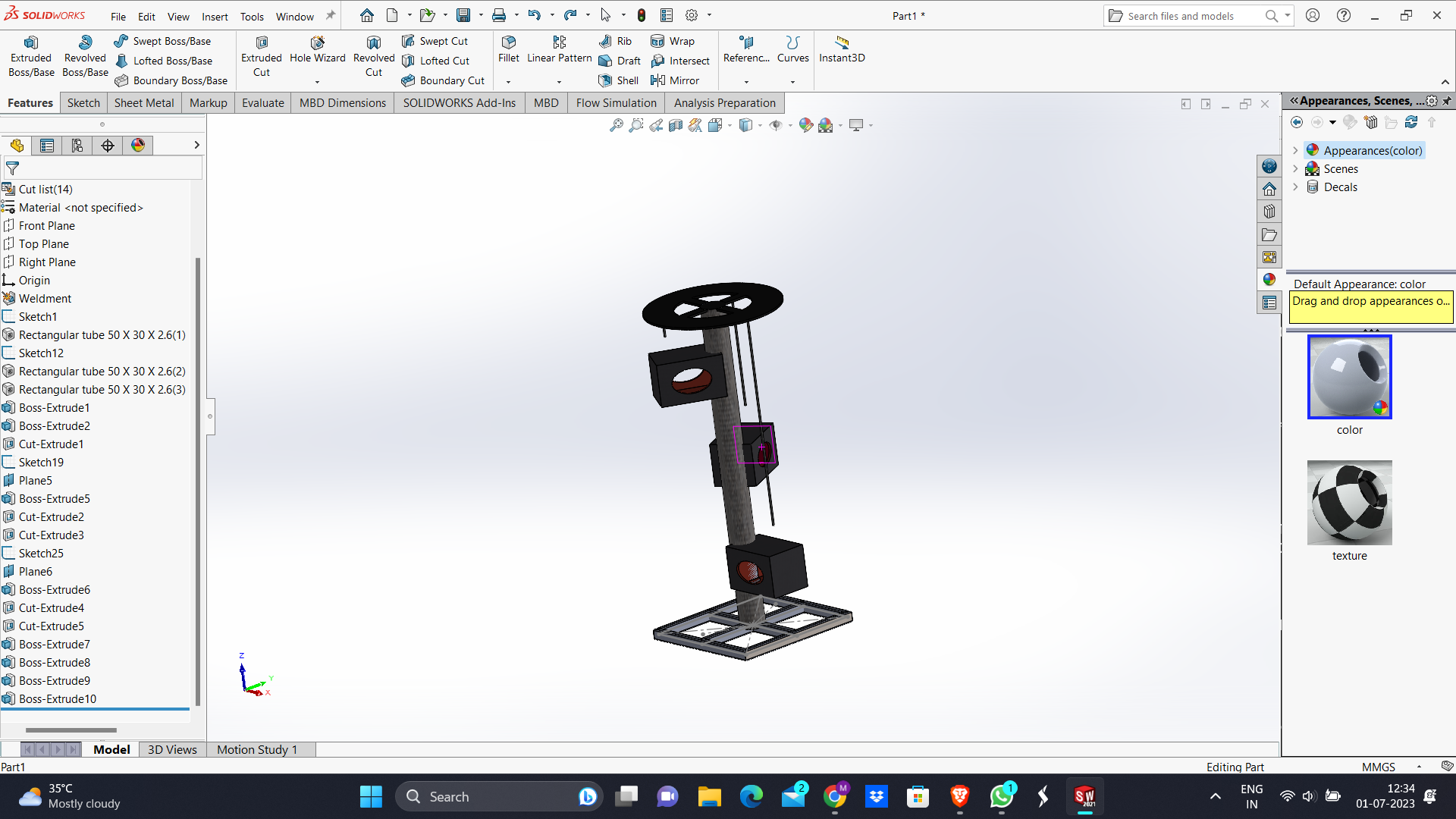Screen dimensions: 1456x819
Task: Open the ConfigurationManager tab icon
Action: [77, 145]
